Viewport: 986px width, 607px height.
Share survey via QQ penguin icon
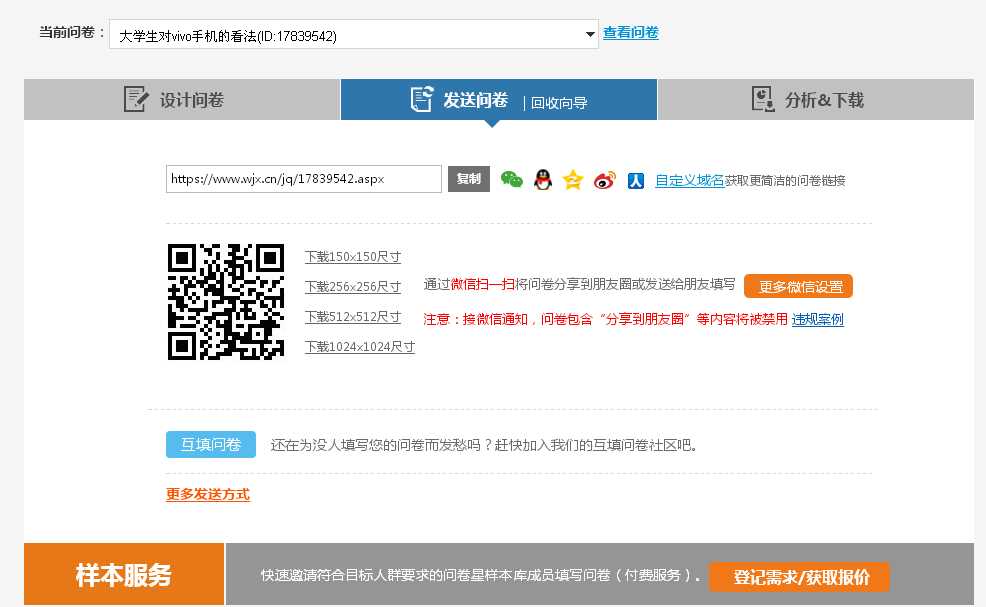(x=543, y=180)
